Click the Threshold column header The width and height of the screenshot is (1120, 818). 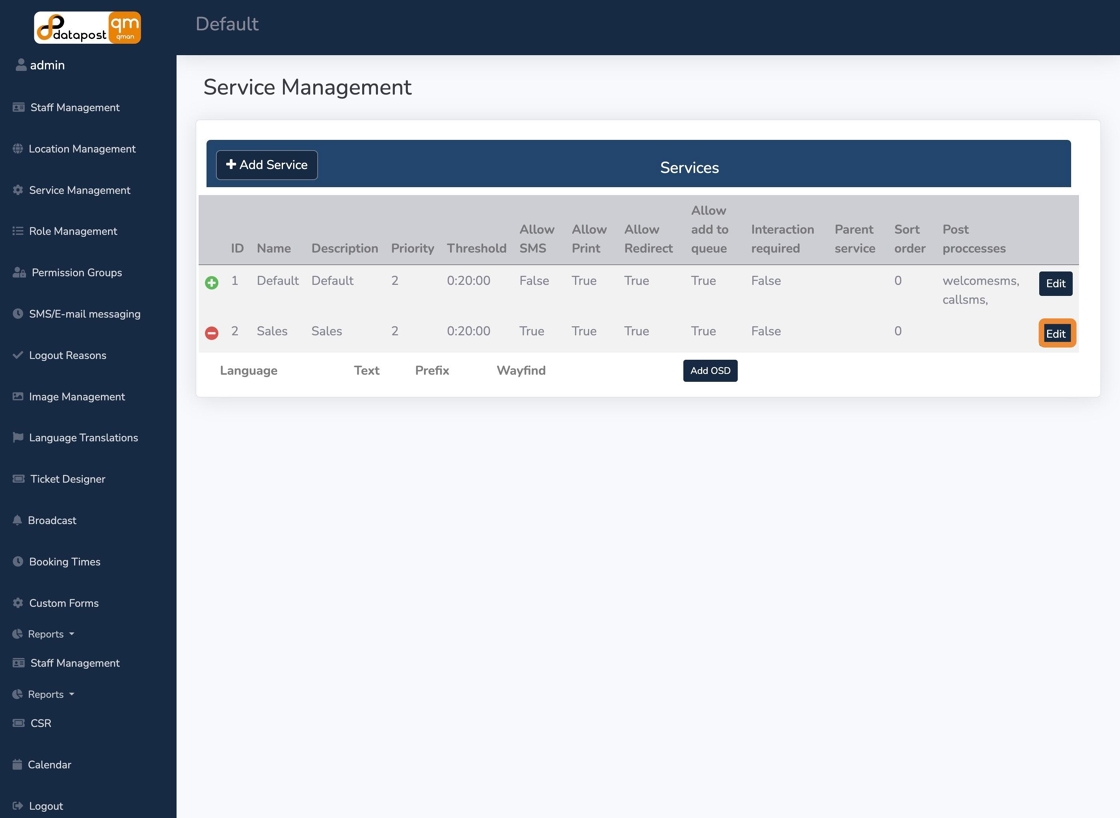pos(476,249)
